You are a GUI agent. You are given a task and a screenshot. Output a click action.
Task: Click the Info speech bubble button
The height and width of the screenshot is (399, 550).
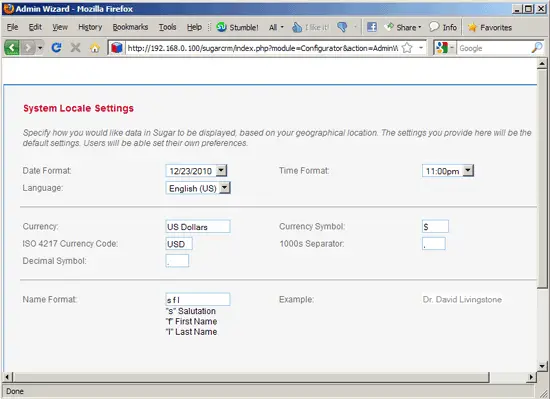[x=443, y=27]
